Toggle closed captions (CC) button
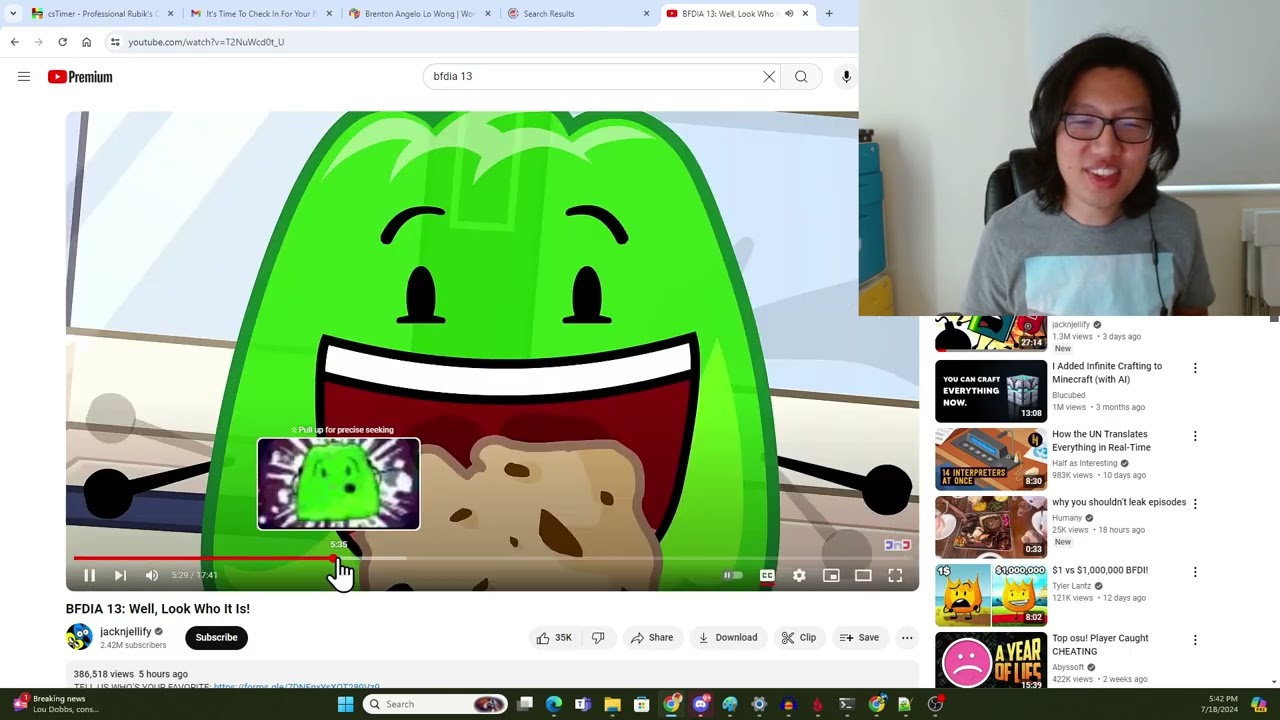This screenshot has height=720, width=1280. (767, 575)
